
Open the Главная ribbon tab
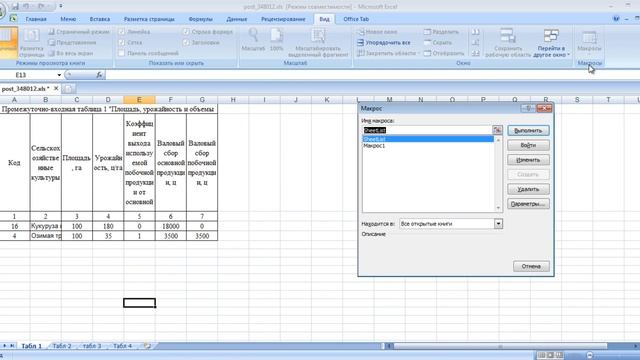[36, 19]
